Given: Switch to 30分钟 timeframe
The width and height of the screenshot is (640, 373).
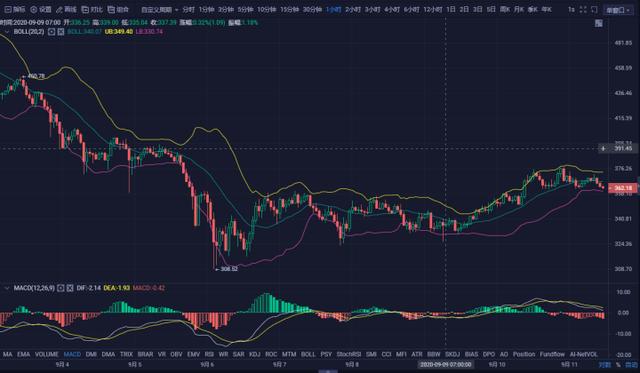Looking at the screenshot, I should point(313,9).
